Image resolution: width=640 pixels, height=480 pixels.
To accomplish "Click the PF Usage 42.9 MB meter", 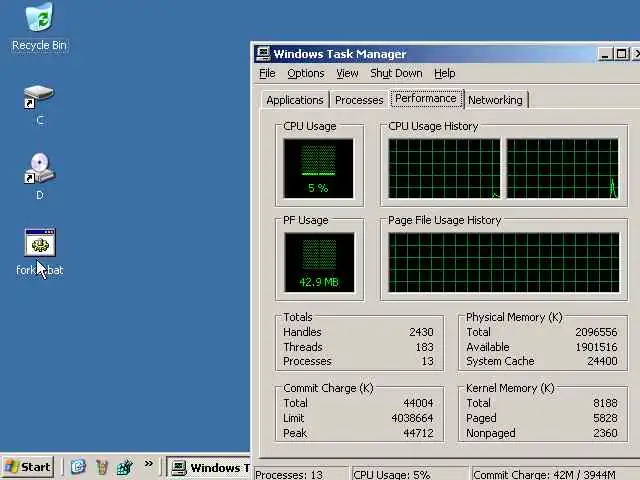I will [319, 262].
